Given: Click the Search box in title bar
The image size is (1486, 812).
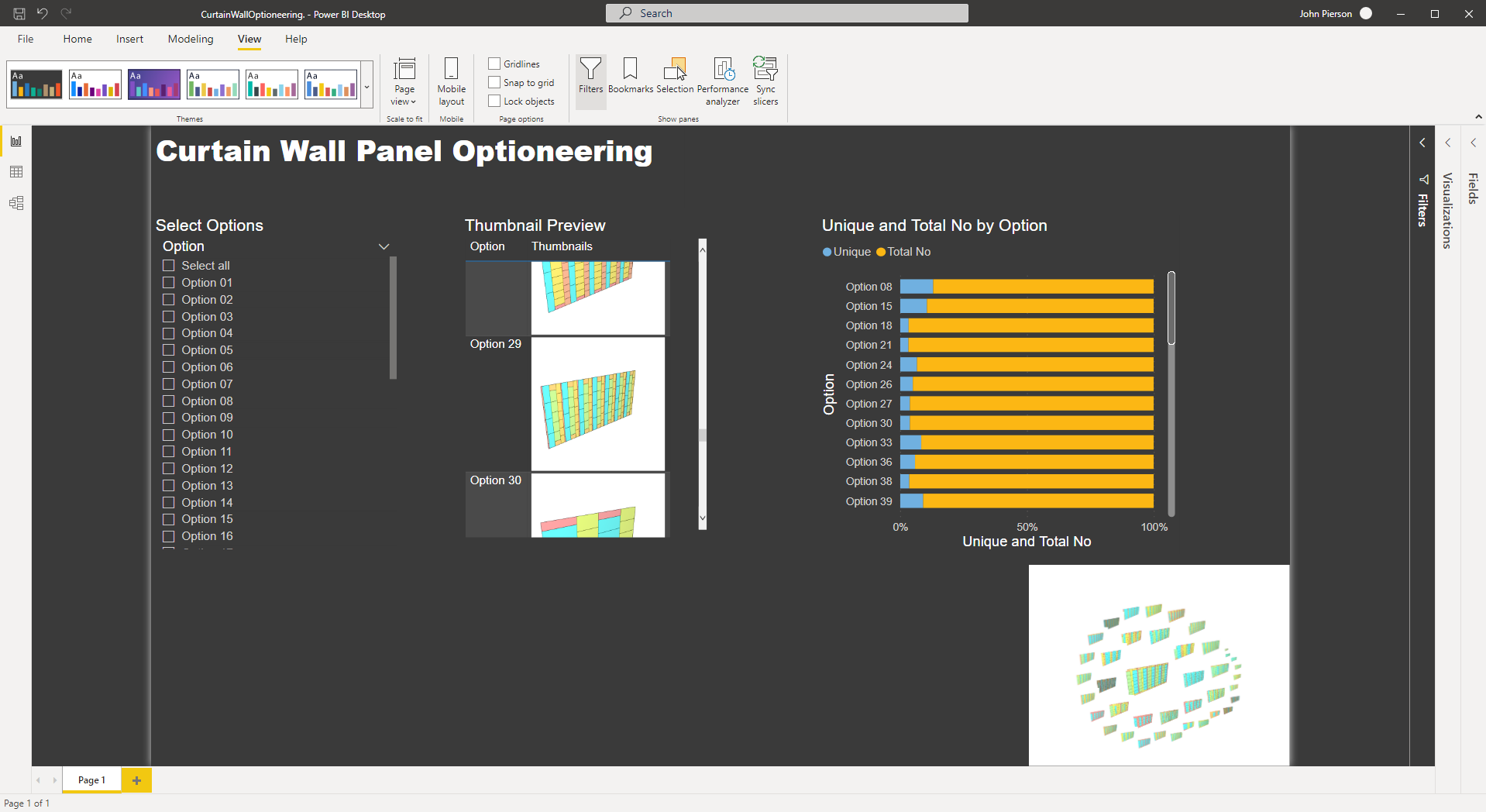Looking at the screenshot, I should [786, 13].
